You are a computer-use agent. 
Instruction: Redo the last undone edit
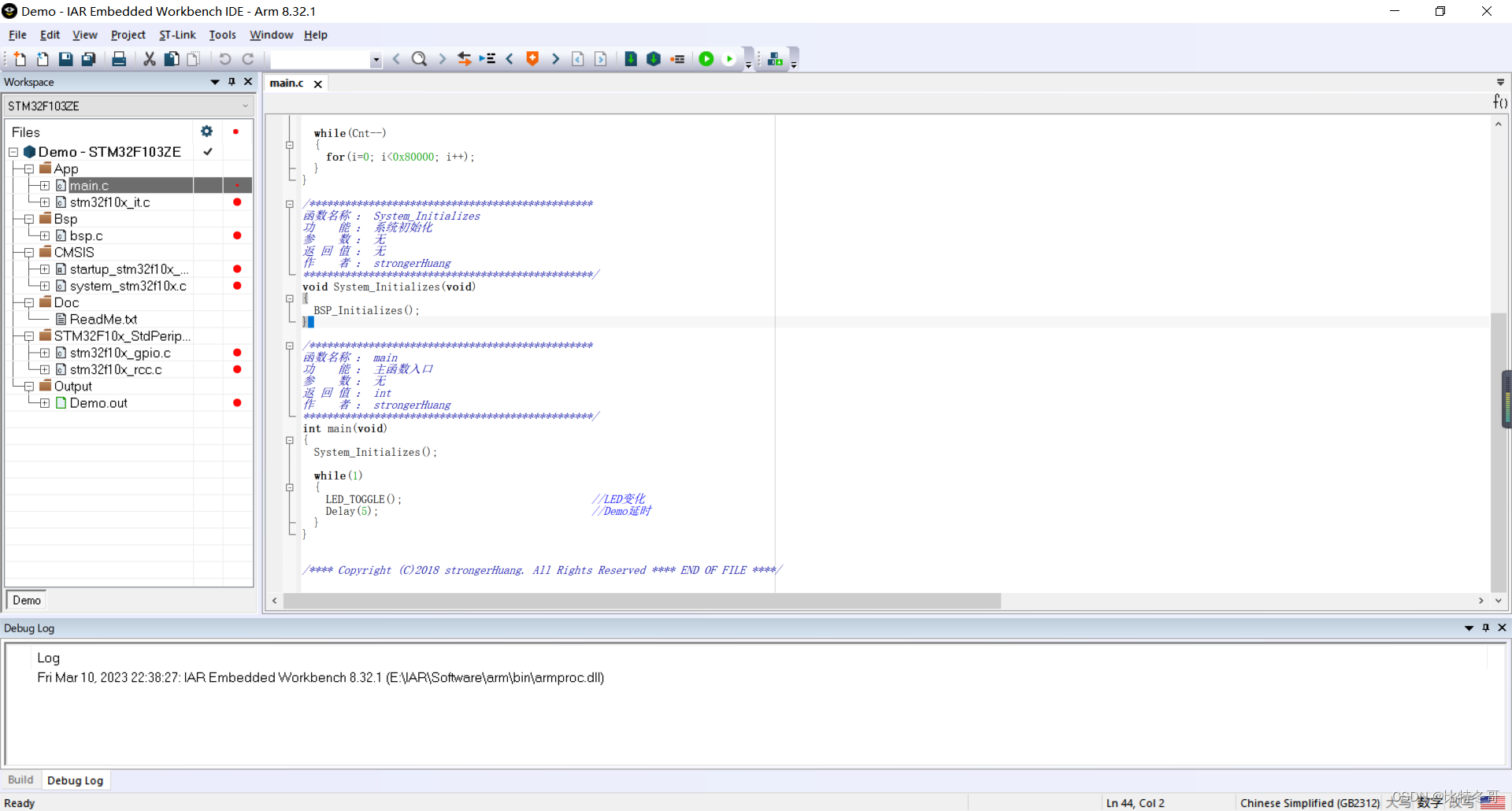tap(248, 59)
